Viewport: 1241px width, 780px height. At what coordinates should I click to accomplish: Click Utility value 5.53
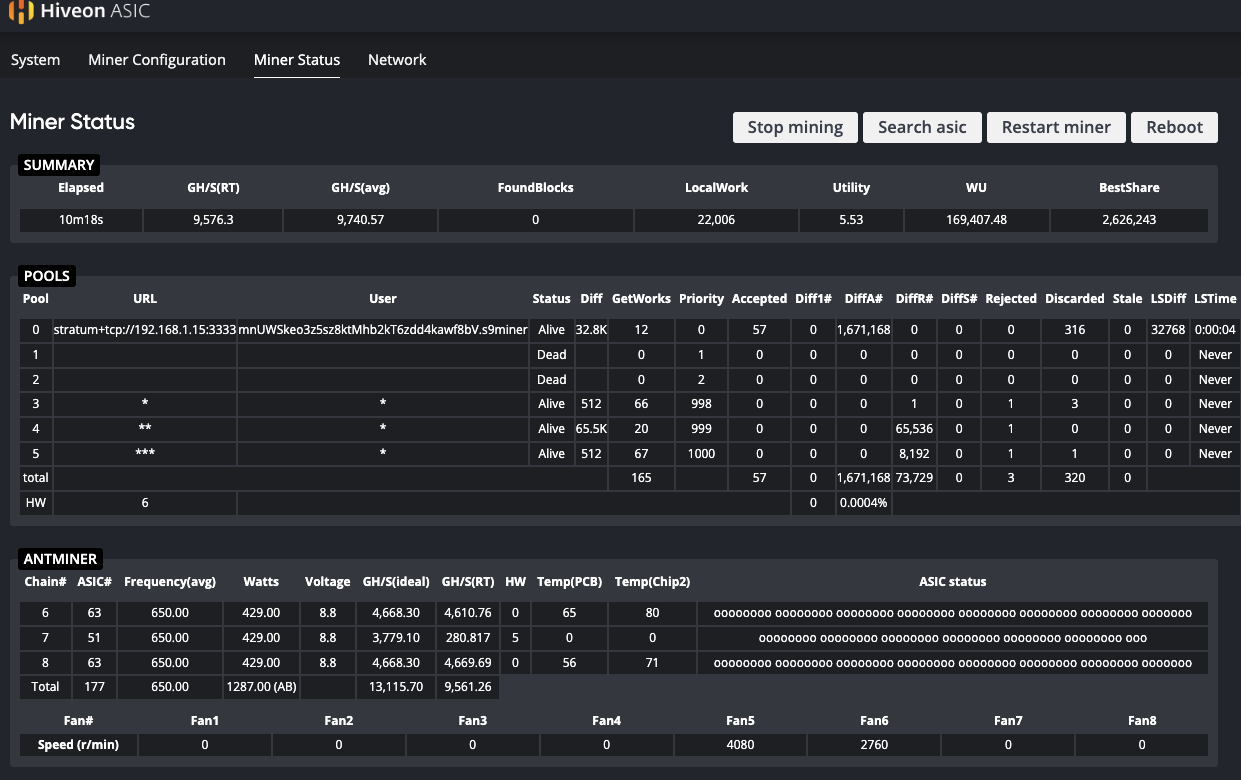[x=851, y=220]
